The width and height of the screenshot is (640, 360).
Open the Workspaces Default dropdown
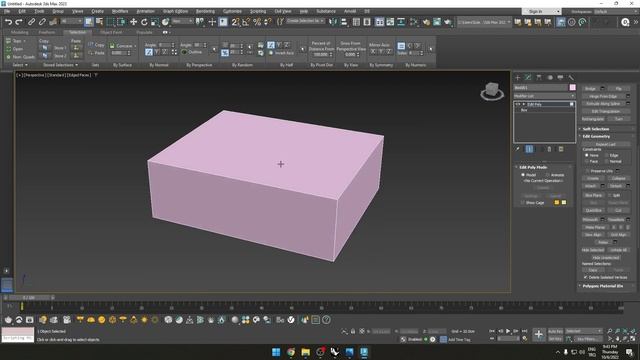click(615, 11)
